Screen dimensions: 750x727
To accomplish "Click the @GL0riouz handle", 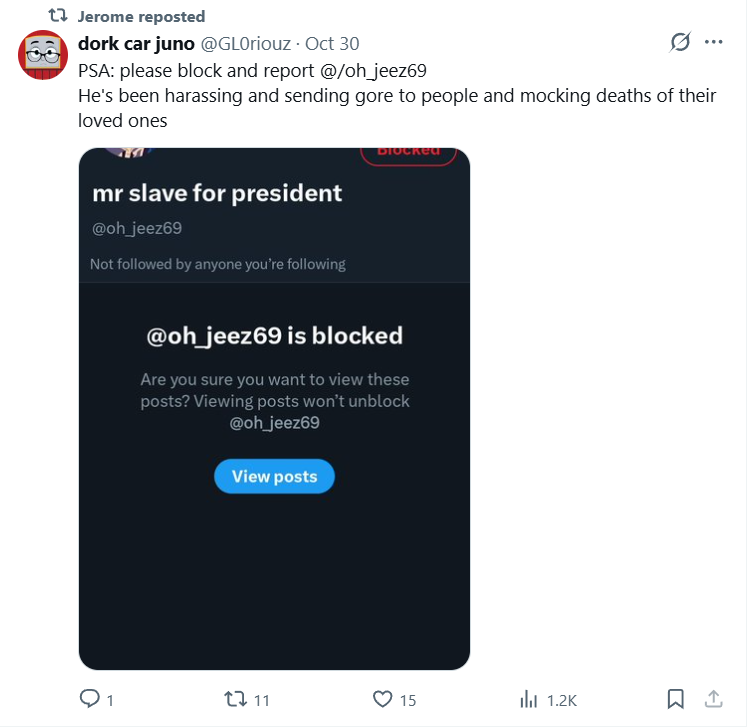I will (x=247, y=43).
